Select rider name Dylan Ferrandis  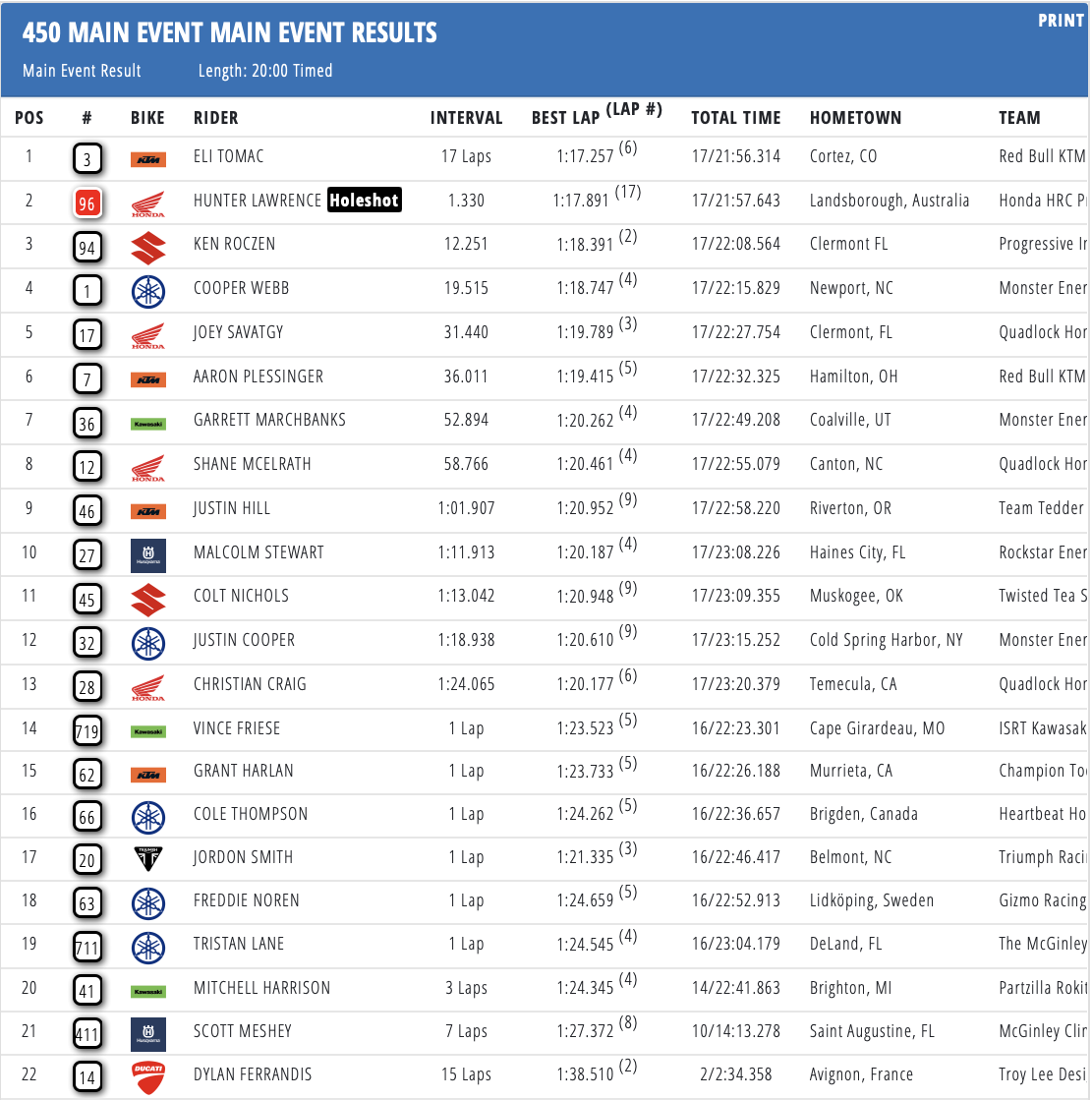click(x=254, y=1075)
